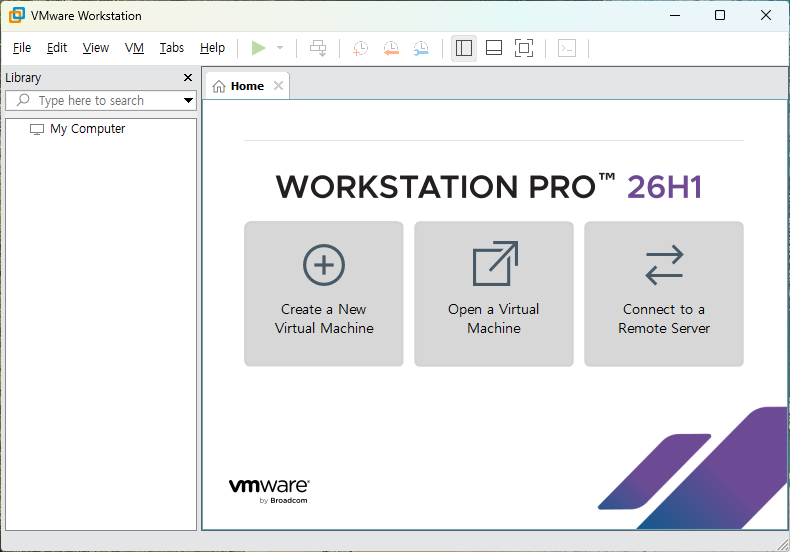Select My Computer in the Library tree

(x=87, y=129)
